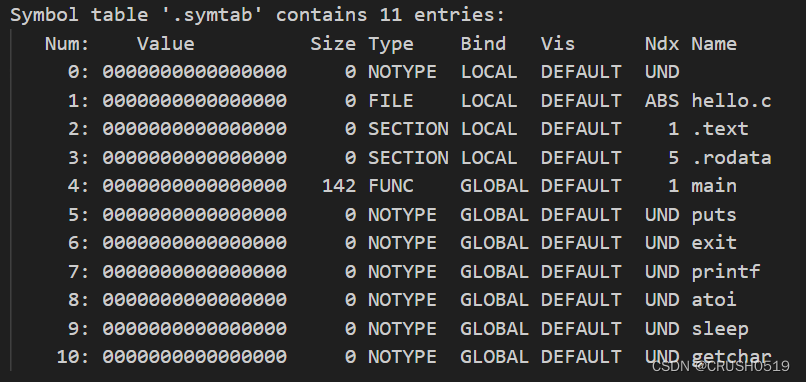The width and height of the screenshot is (806, 382).
Task: Click the Ndx value '5' for .rodata
Action: [673, 157]
